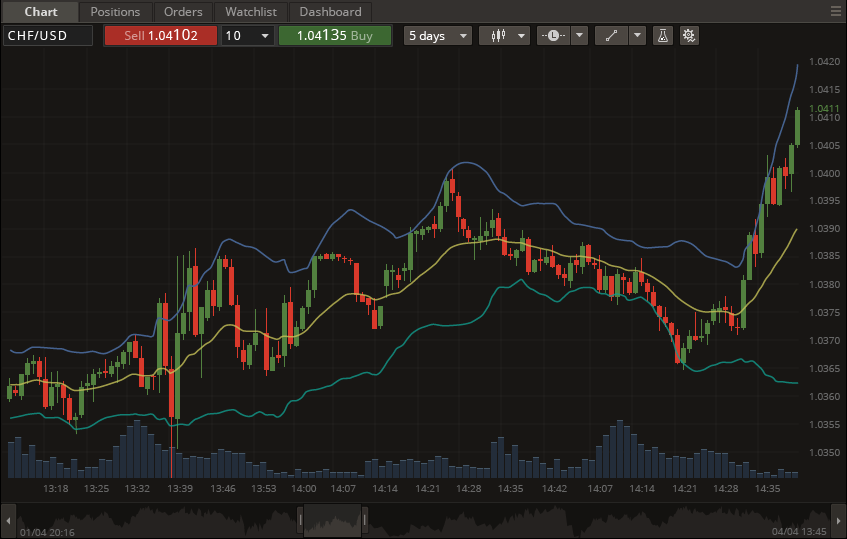
Task: Click the green 1.04135 Buy button
Action: coord(335,36)
